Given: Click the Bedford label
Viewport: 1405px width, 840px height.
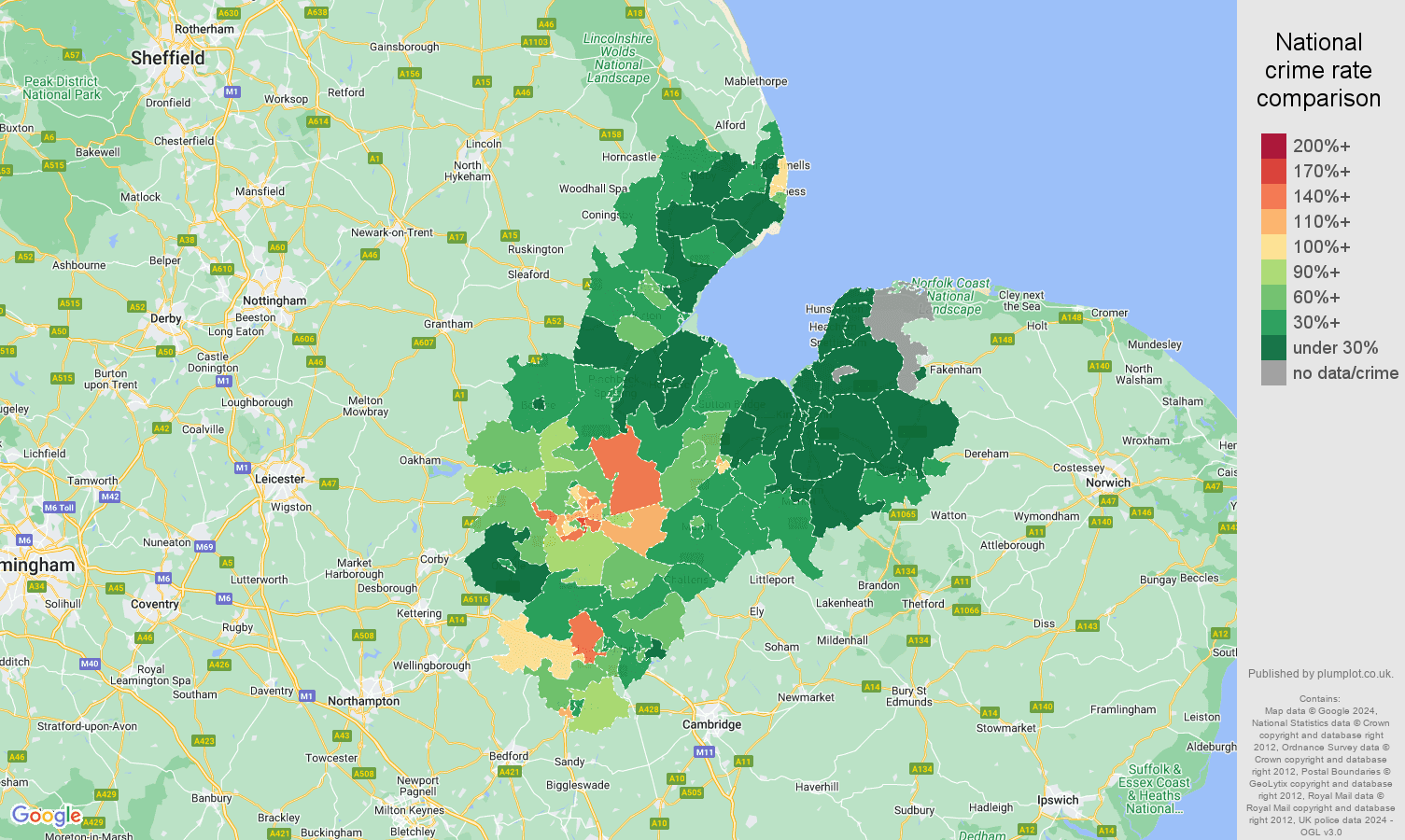Looking at the screenshot, I should [509, 756].
